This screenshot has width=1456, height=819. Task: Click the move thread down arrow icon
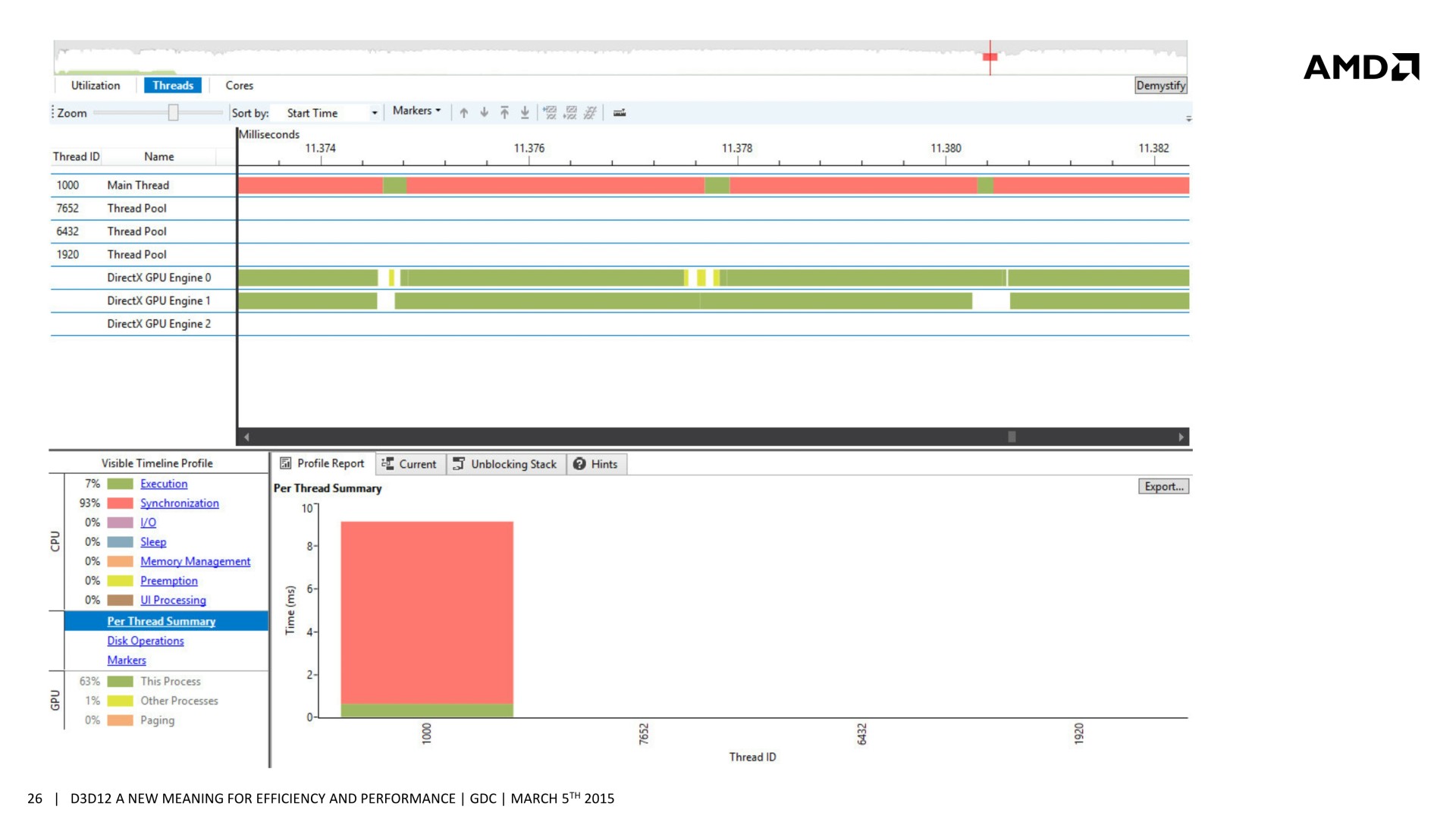(484, 113)
